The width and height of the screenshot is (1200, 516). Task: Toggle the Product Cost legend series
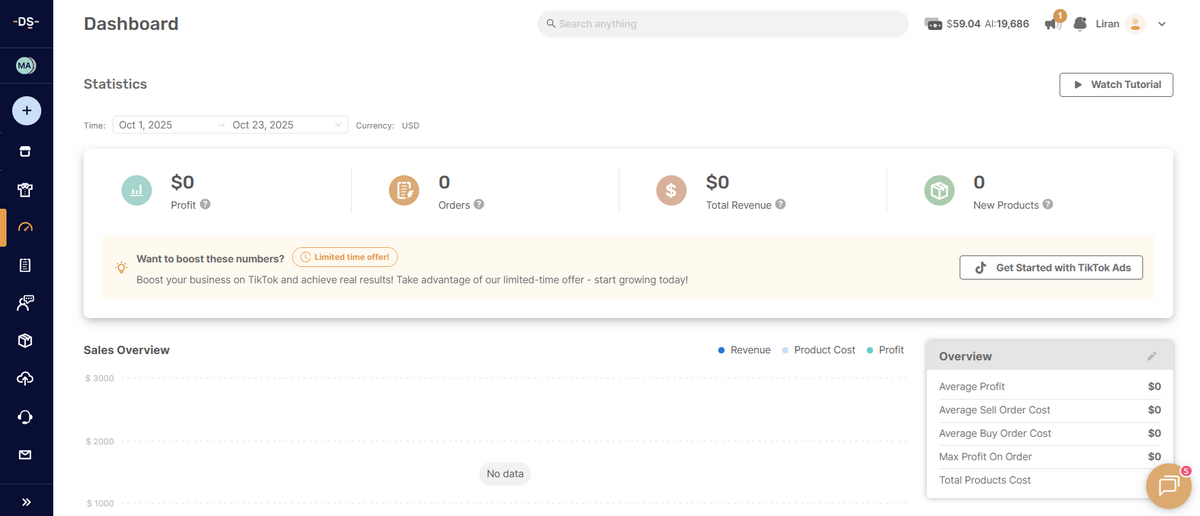(x=818, y=350)
